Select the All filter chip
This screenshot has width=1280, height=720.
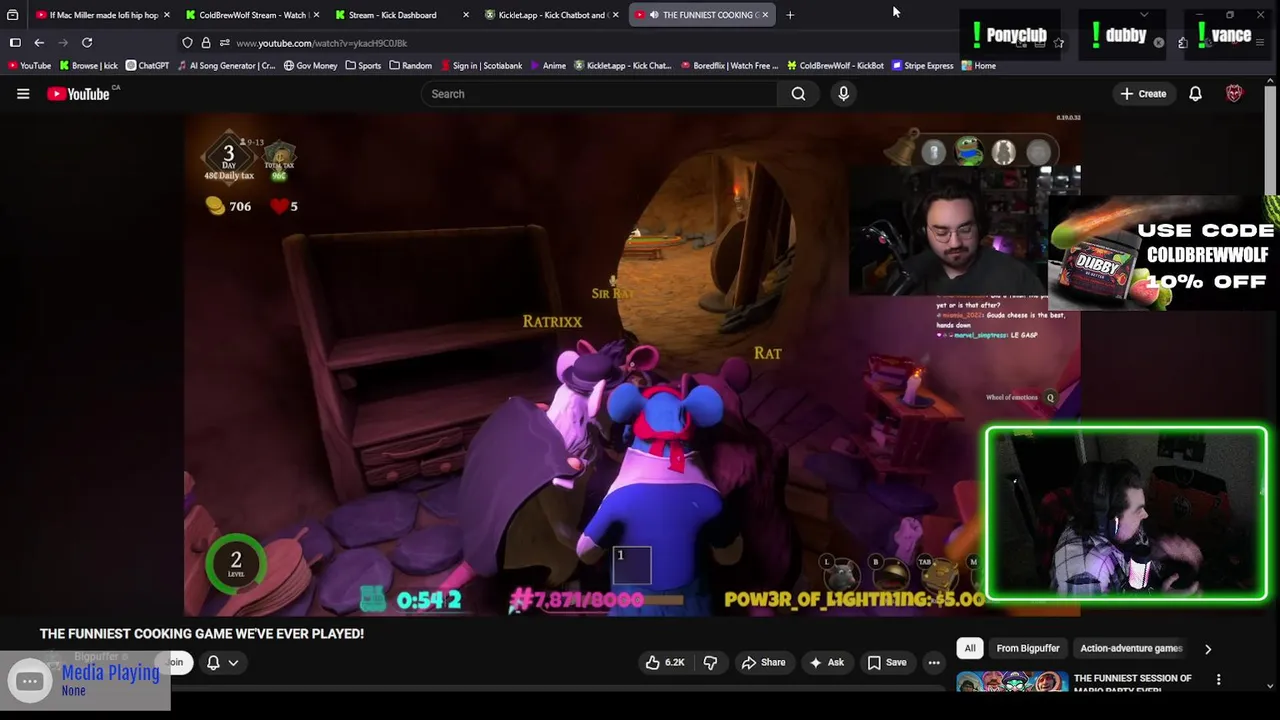click(970, 648)
